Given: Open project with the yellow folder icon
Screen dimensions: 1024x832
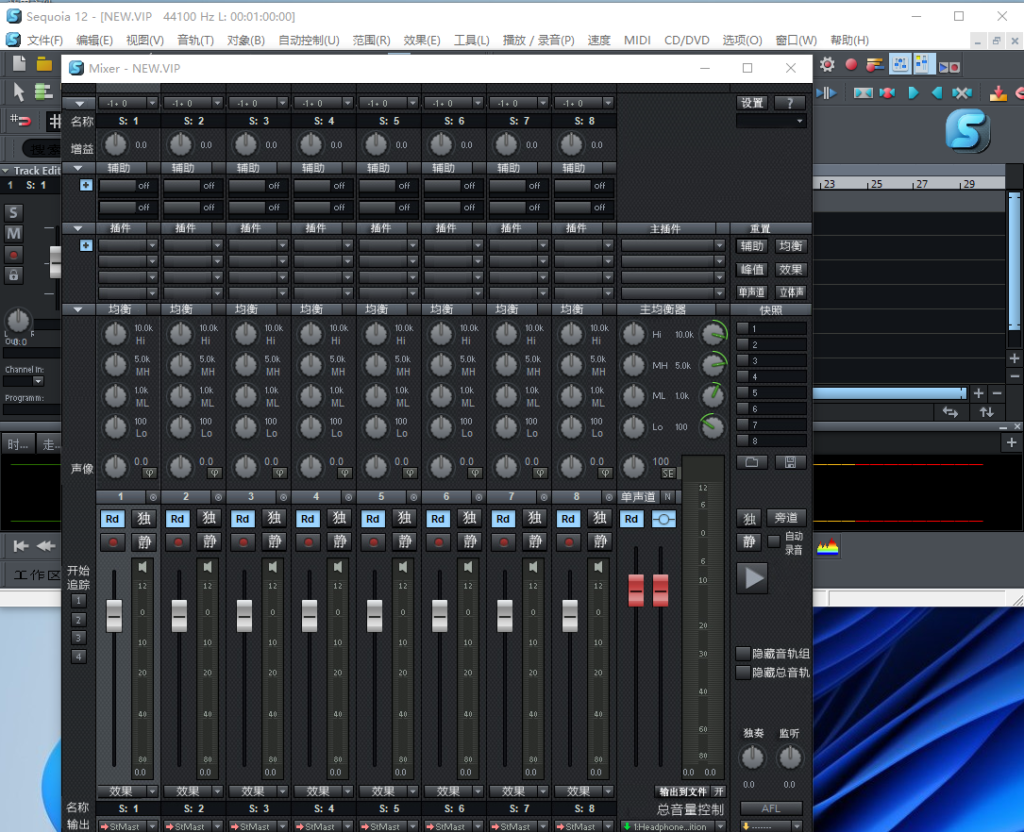Looking at the screenshot, I should tap(44, 64).
